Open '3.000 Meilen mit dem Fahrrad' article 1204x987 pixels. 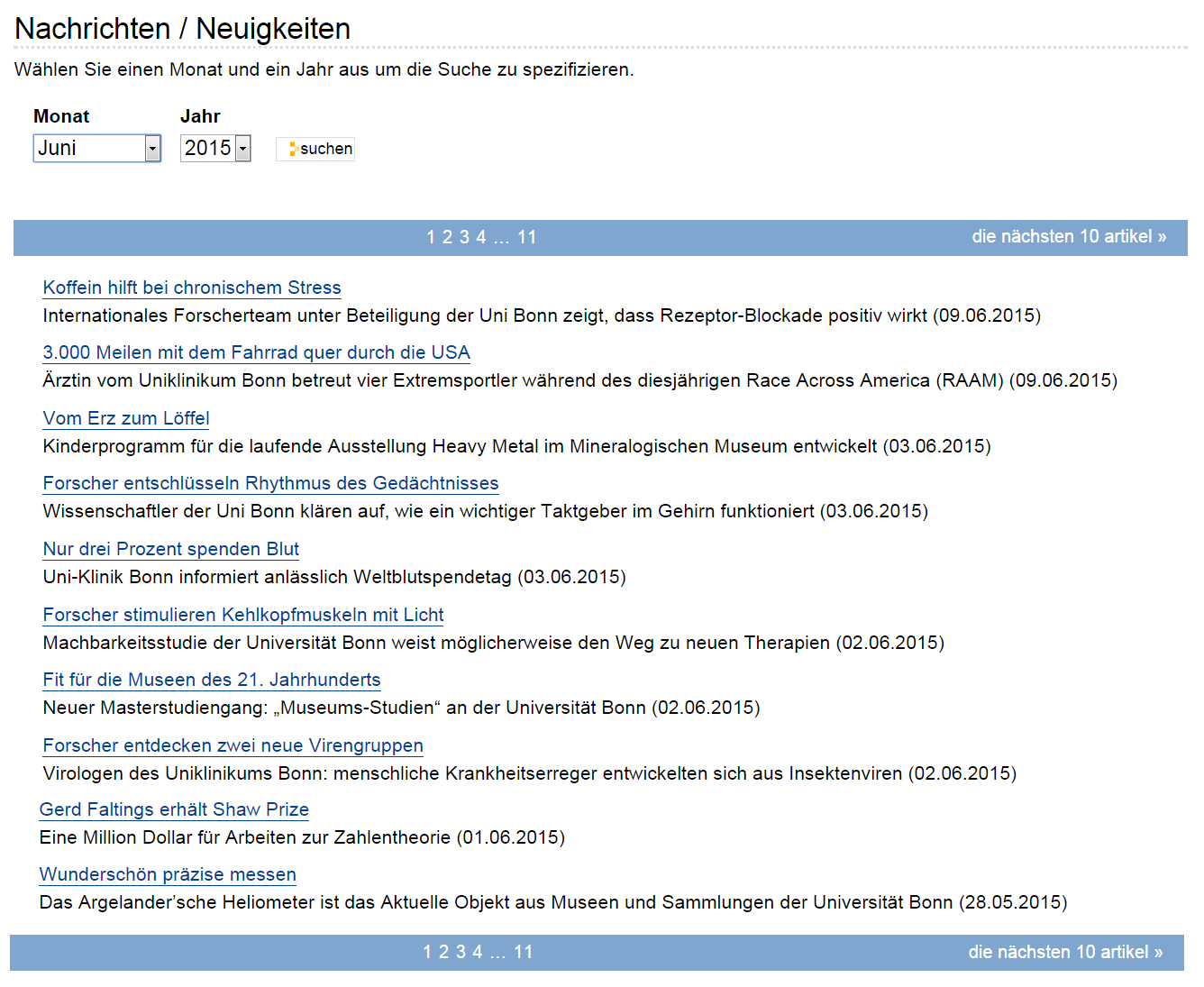coord(257,352)
